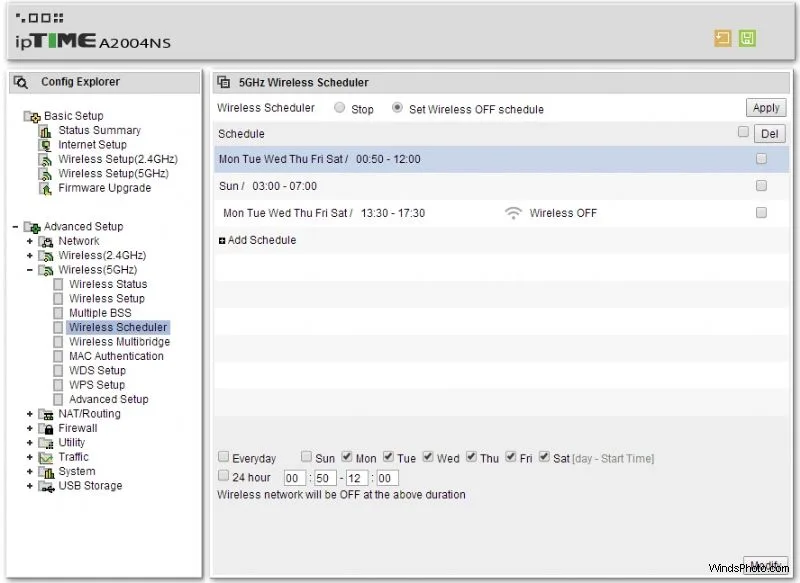
Task: Click the Config Explorer magnifier icon
Action: [21, 82]
